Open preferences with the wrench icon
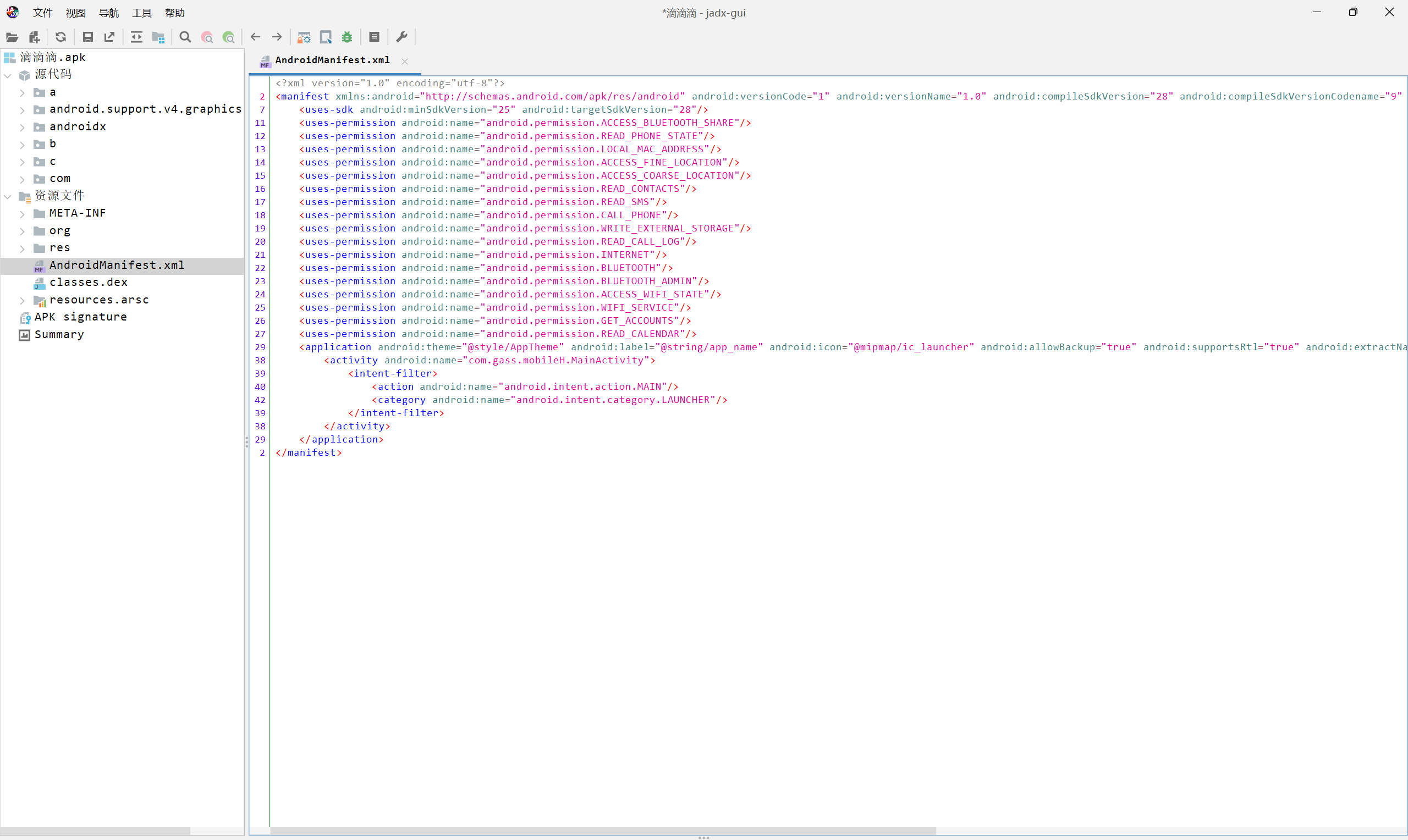The height and width of the screenshot is (840, 1408). pyautogui.click(x=402, y=37)
